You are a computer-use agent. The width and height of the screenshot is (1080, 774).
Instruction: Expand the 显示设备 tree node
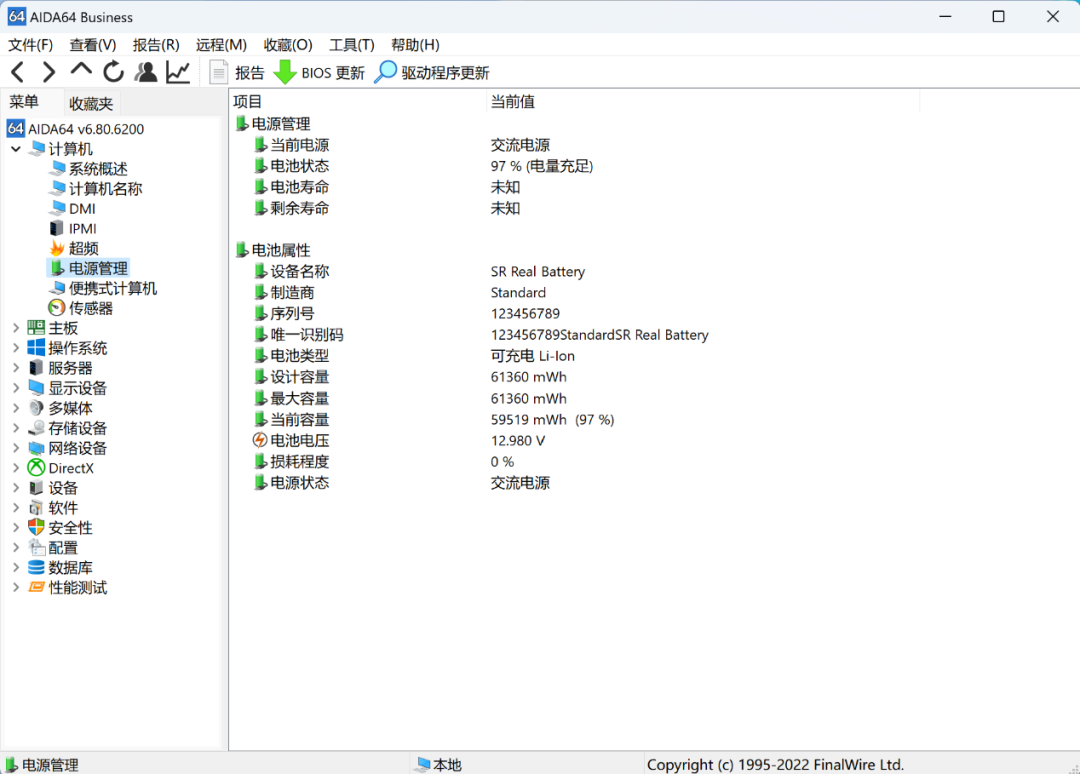pyautogui.click(x=16, y=388)
